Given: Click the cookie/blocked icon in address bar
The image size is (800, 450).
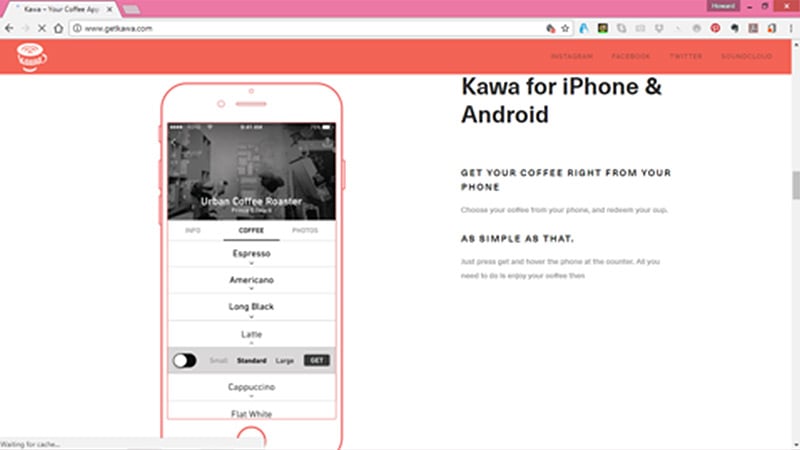Looking at the screenshot, I should click(551, 29).
